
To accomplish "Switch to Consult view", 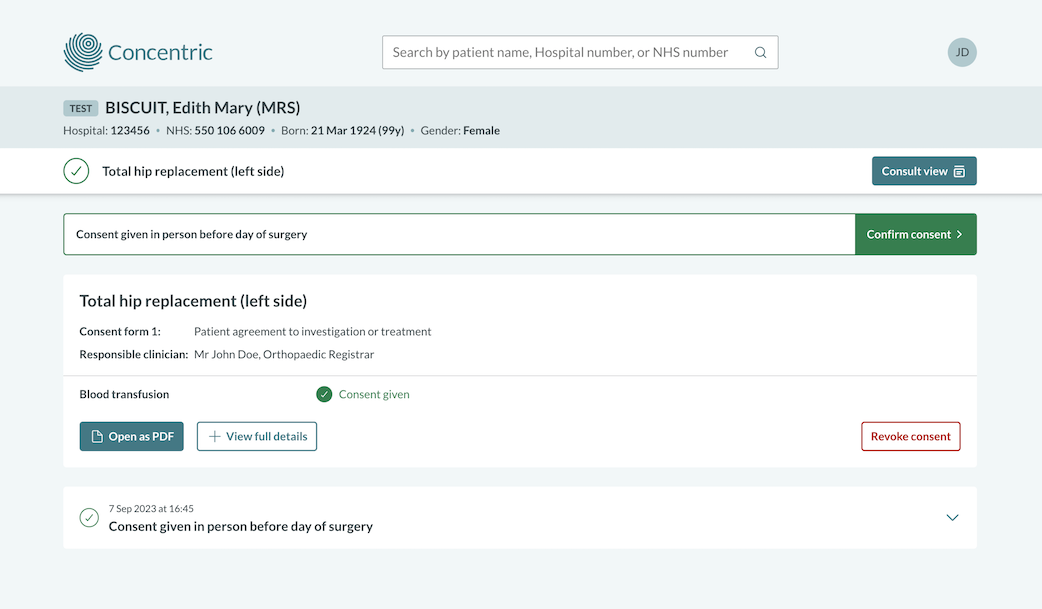I will [x=923, y=172].
